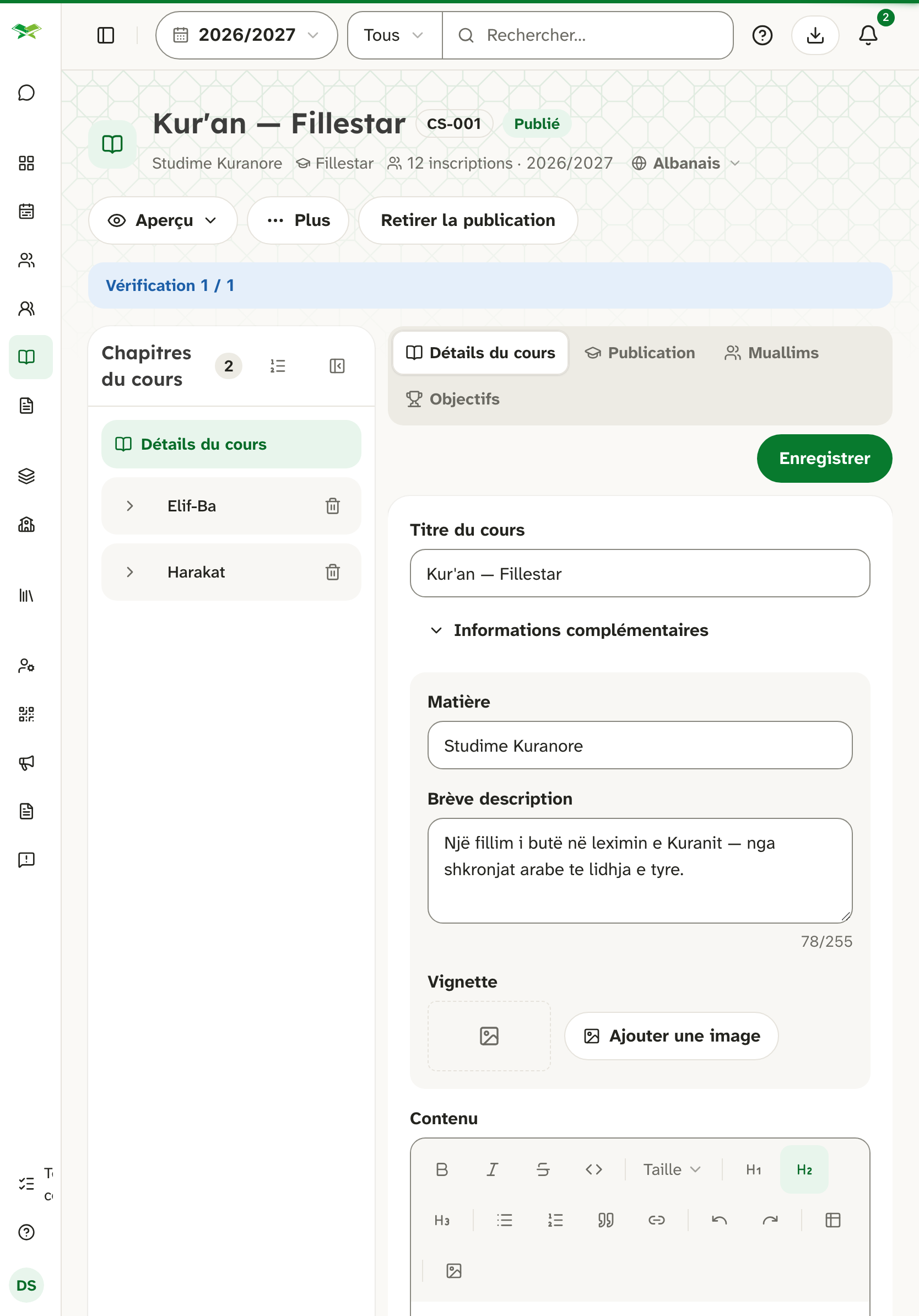Insert code formatting in editor

[593, 1169]
